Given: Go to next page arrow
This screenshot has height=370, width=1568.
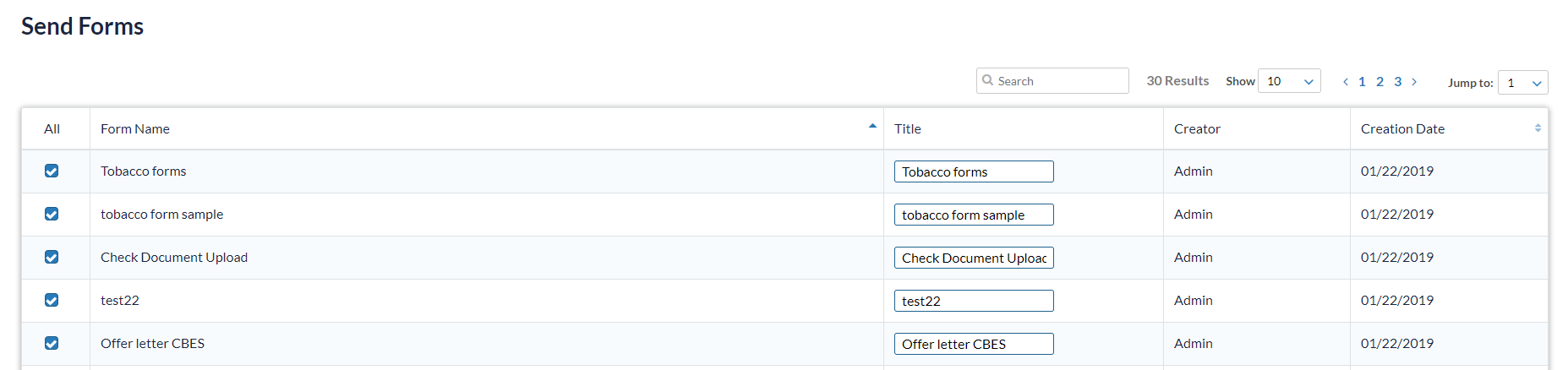Looking at the screenshot, I should 1414,82.
